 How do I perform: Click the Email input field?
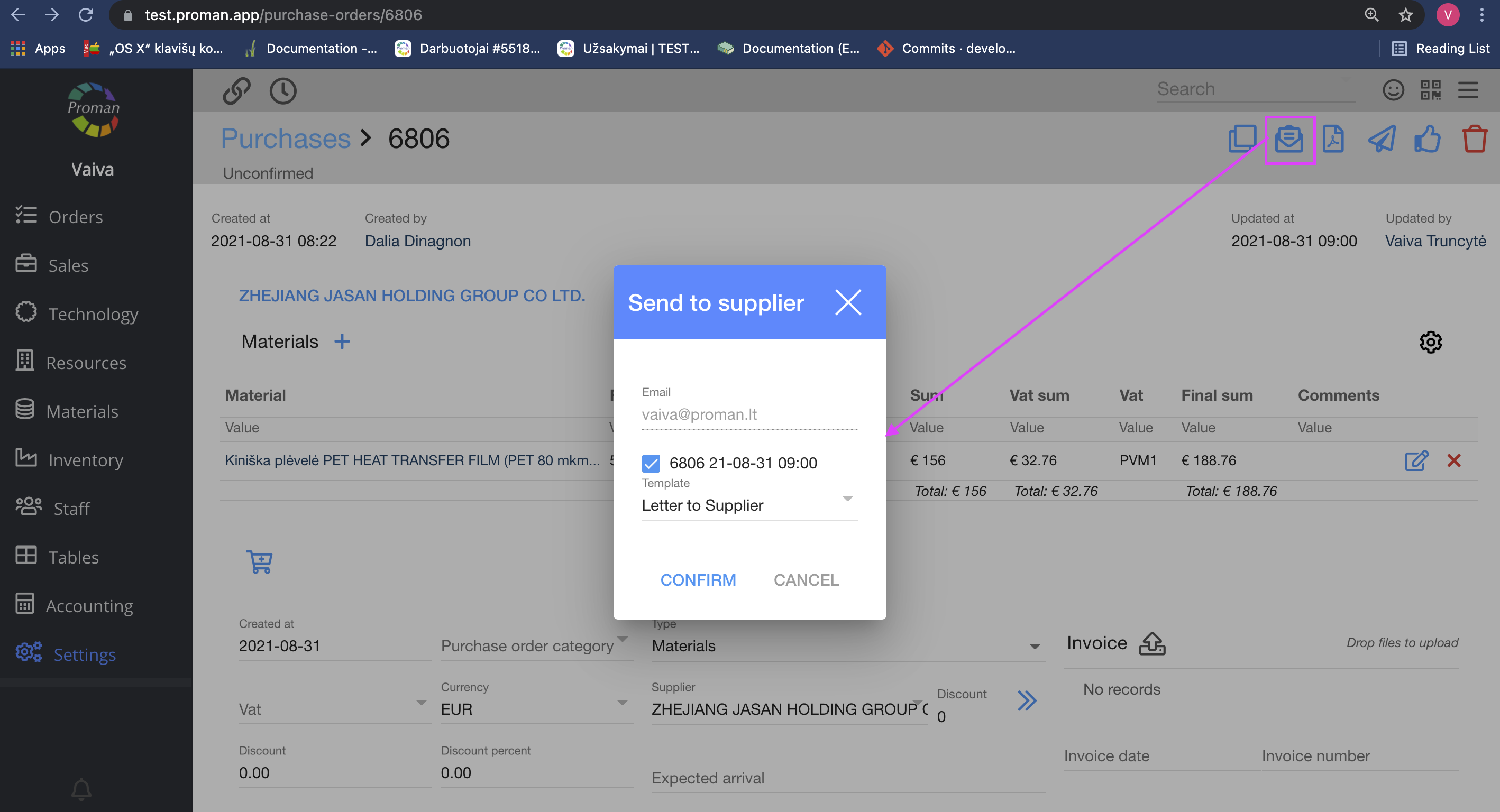click(x=749, y=414)
